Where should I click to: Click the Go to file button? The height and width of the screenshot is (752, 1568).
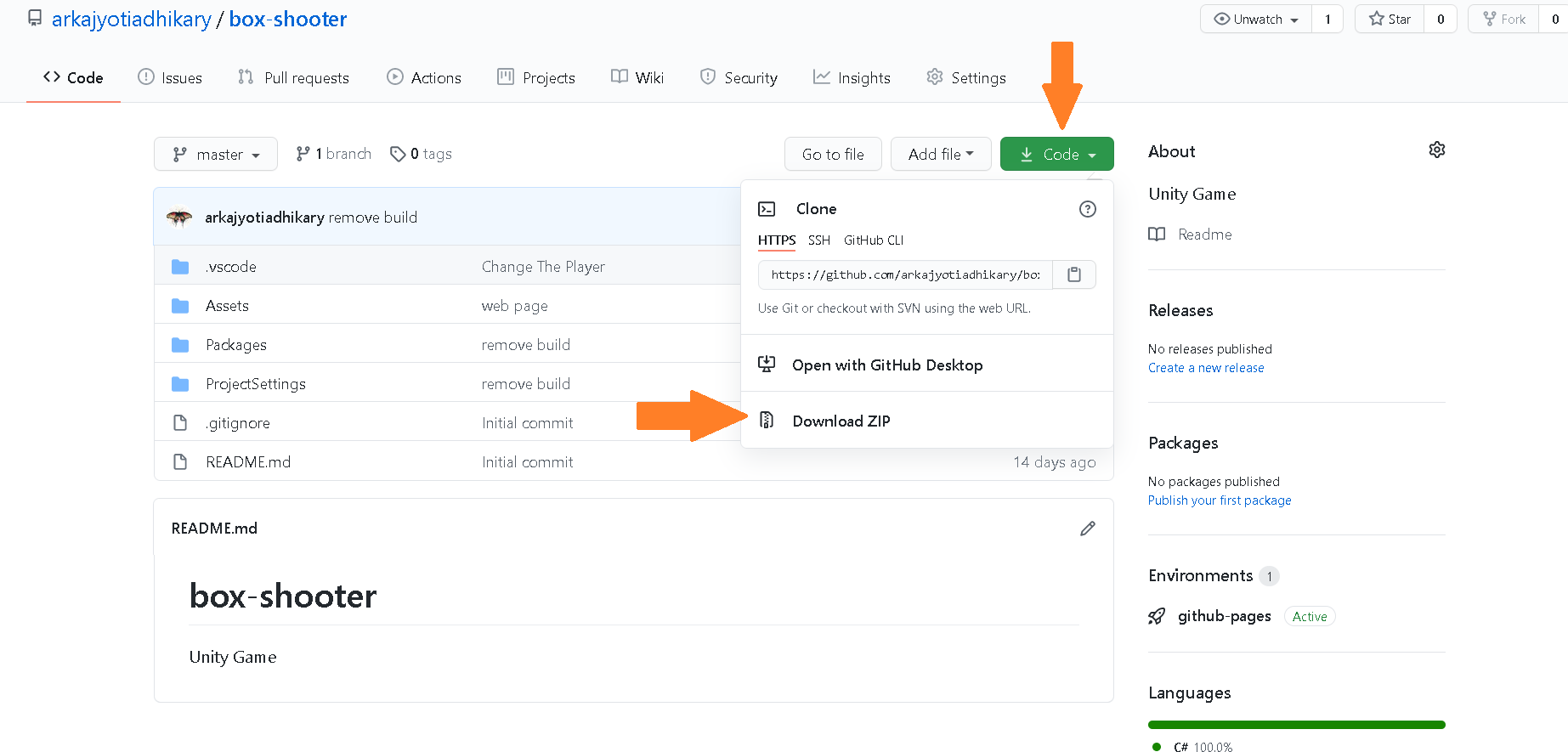point(833,154)
